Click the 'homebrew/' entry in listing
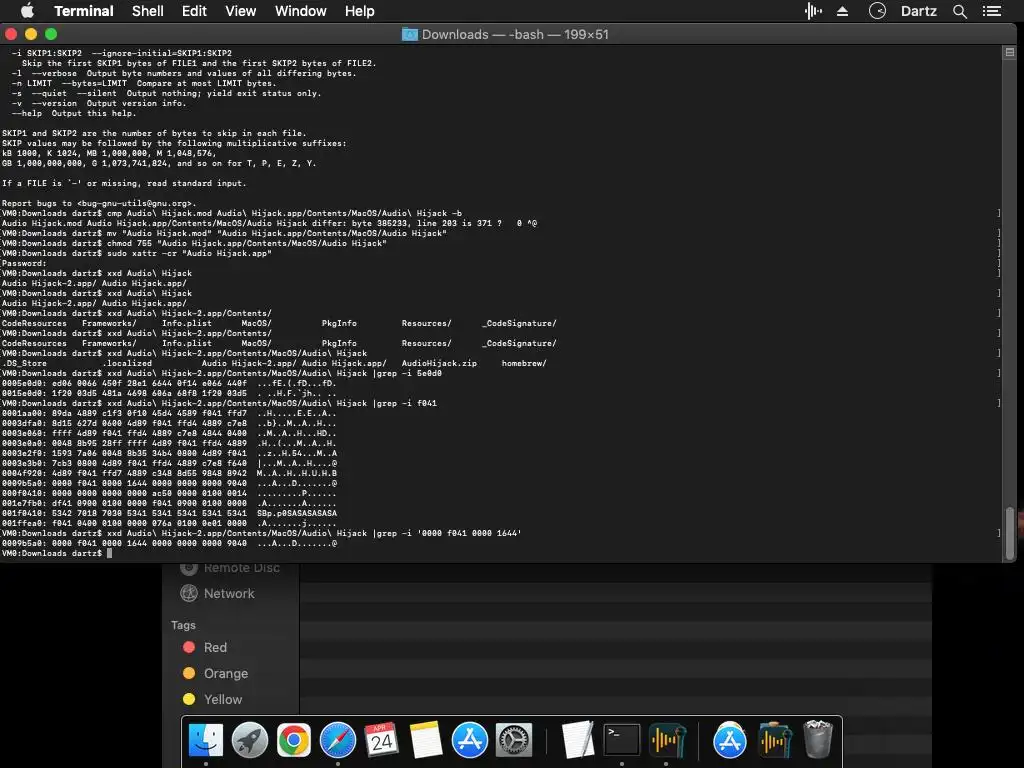 (x=524, y=363)
